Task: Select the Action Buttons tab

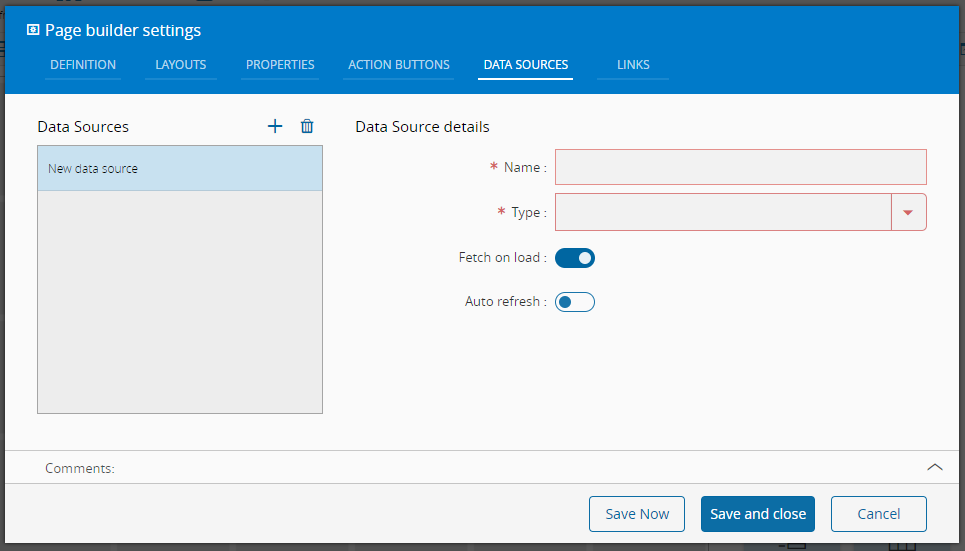Action: [399, 65]
